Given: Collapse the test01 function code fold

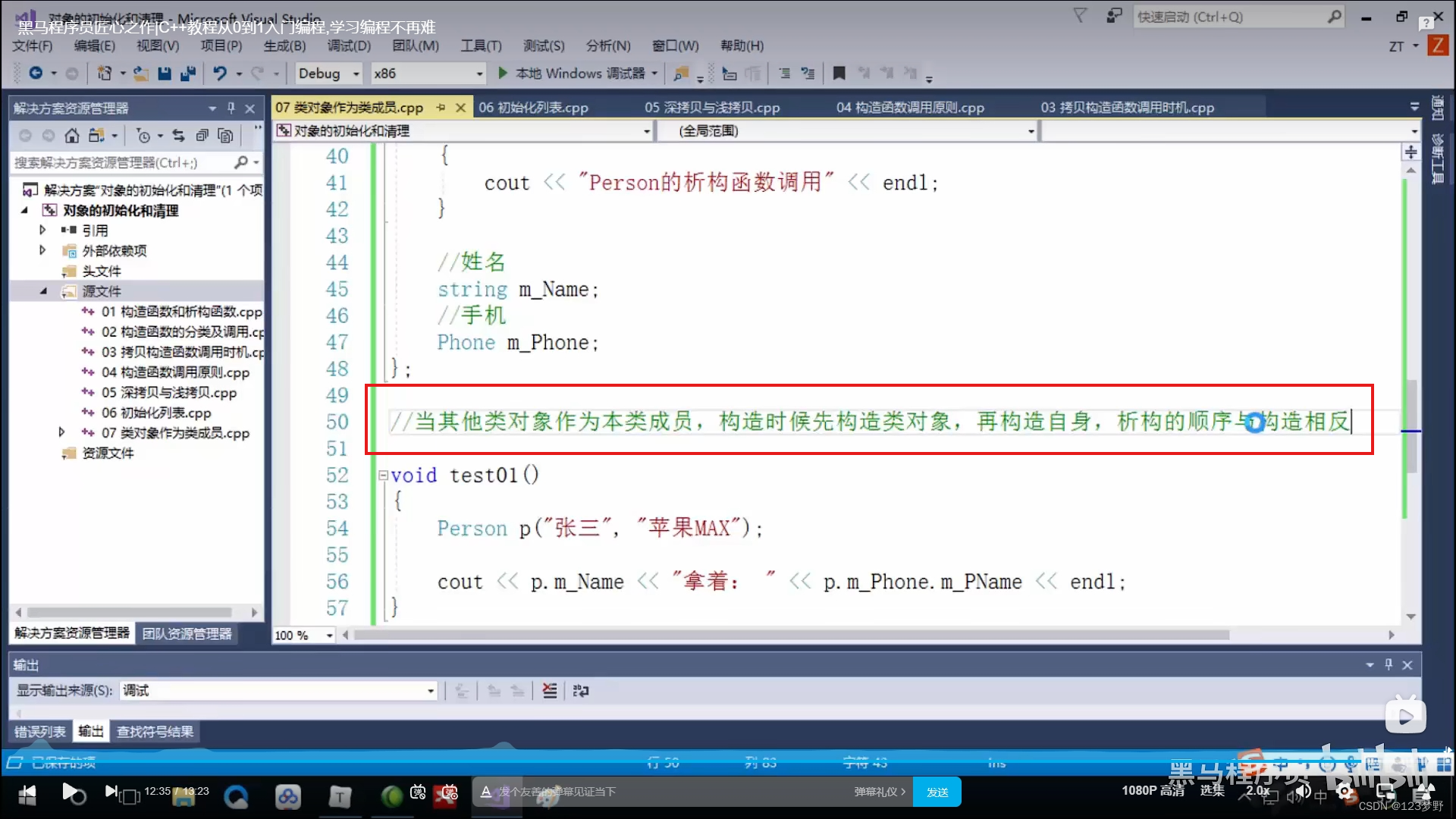Looking at the screenshot, I should click(x=383, y=475).
